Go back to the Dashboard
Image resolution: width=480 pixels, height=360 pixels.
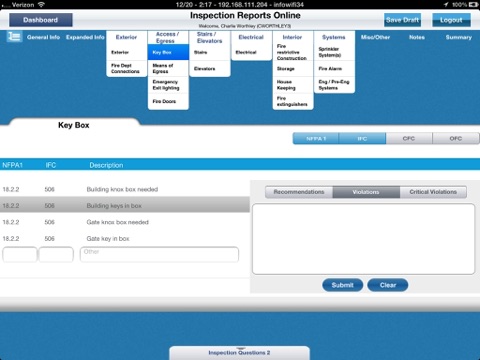pos(41,20)
